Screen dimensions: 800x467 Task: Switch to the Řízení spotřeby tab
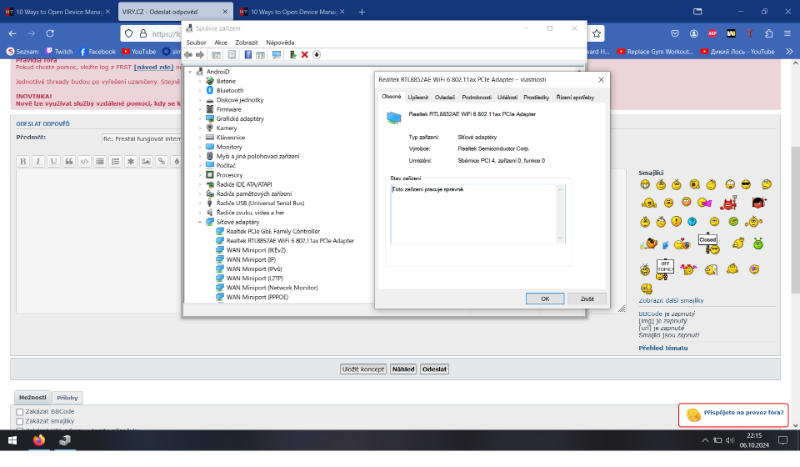point(575,97)
